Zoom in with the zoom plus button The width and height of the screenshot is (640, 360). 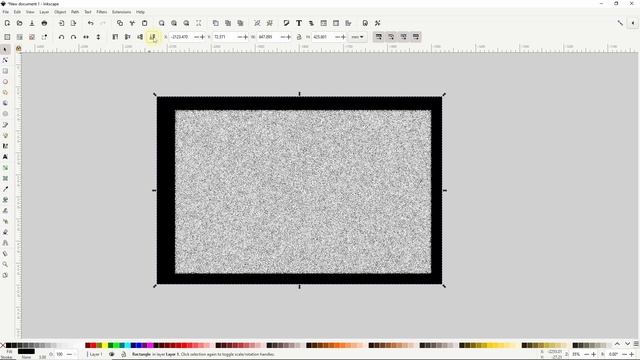(593, 354)
